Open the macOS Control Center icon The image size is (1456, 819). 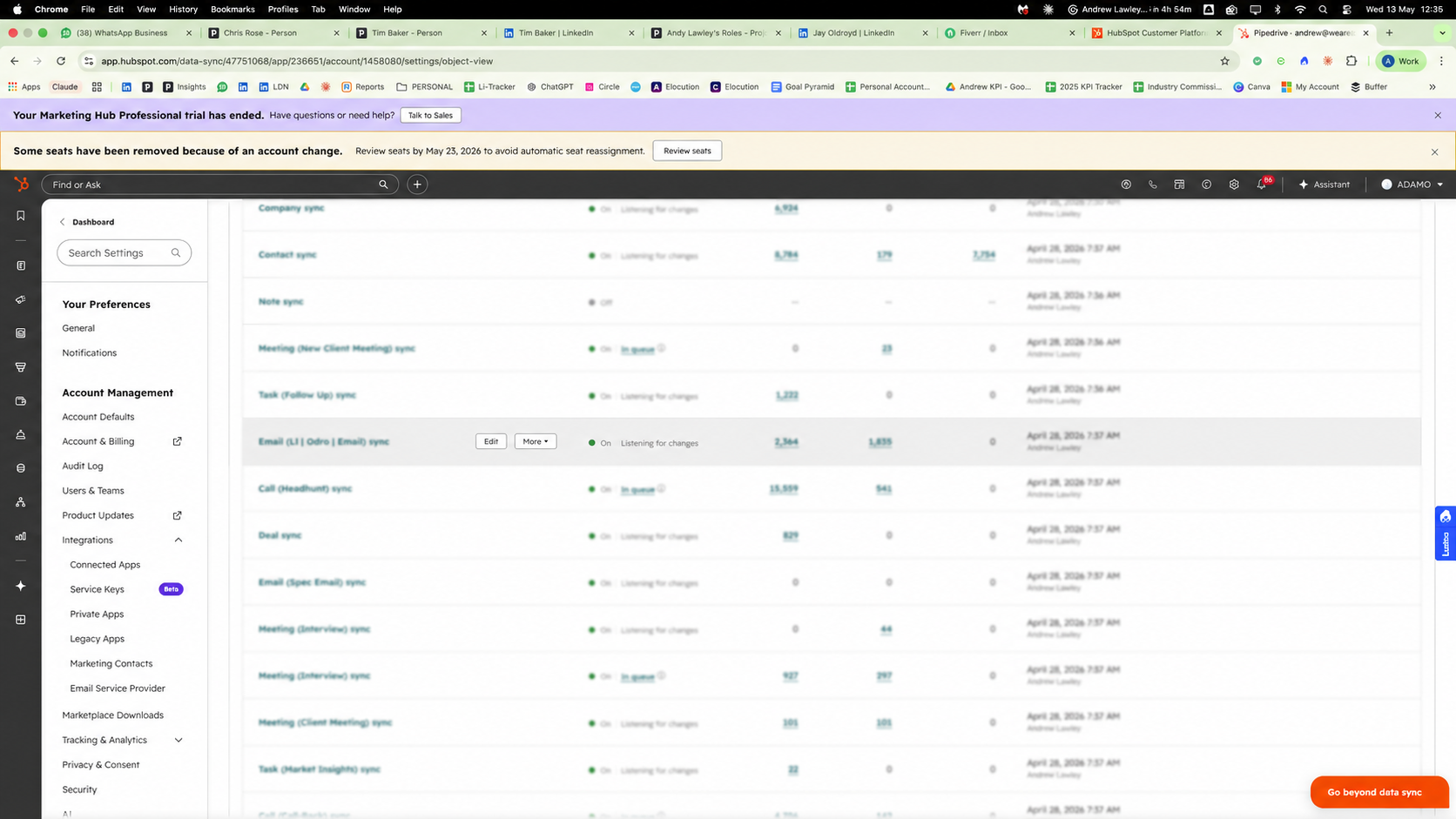1347,9
